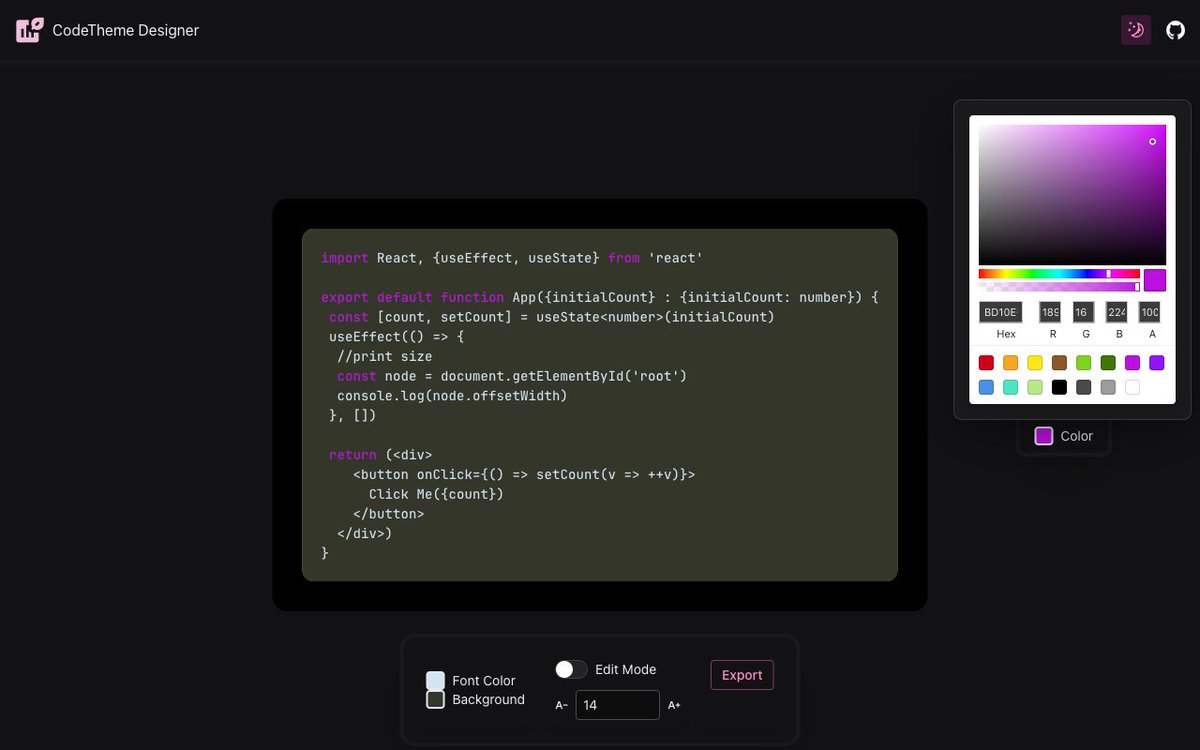Decrease font size with the A- icon

(x=561, y=705)
